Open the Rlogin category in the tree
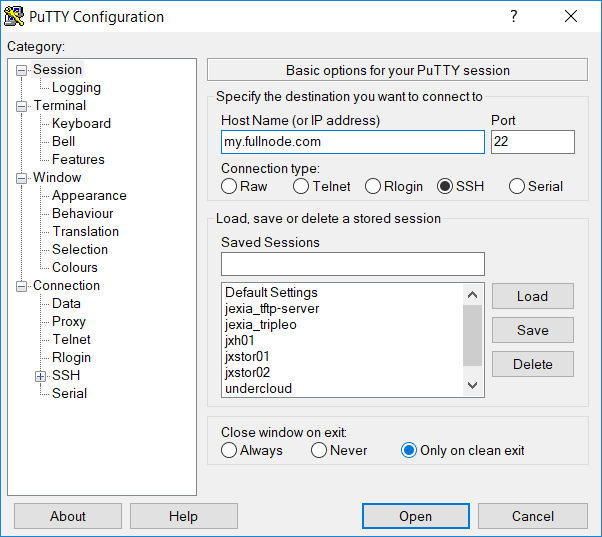Screen dimensions: 602x537 click(71, 358)
